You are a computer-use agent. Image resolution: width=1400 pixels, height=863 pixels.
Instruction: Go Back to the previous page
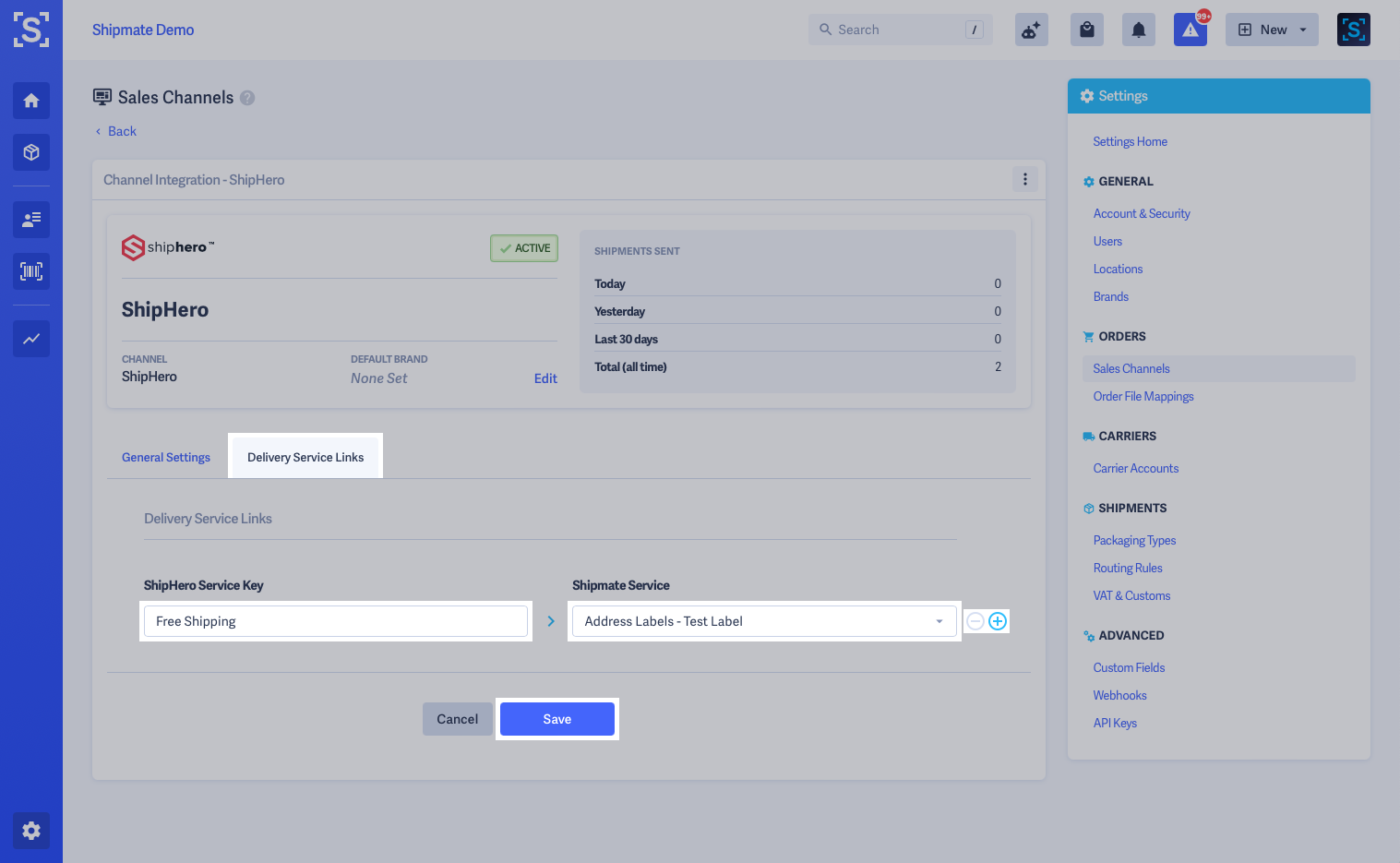(116, 131)
